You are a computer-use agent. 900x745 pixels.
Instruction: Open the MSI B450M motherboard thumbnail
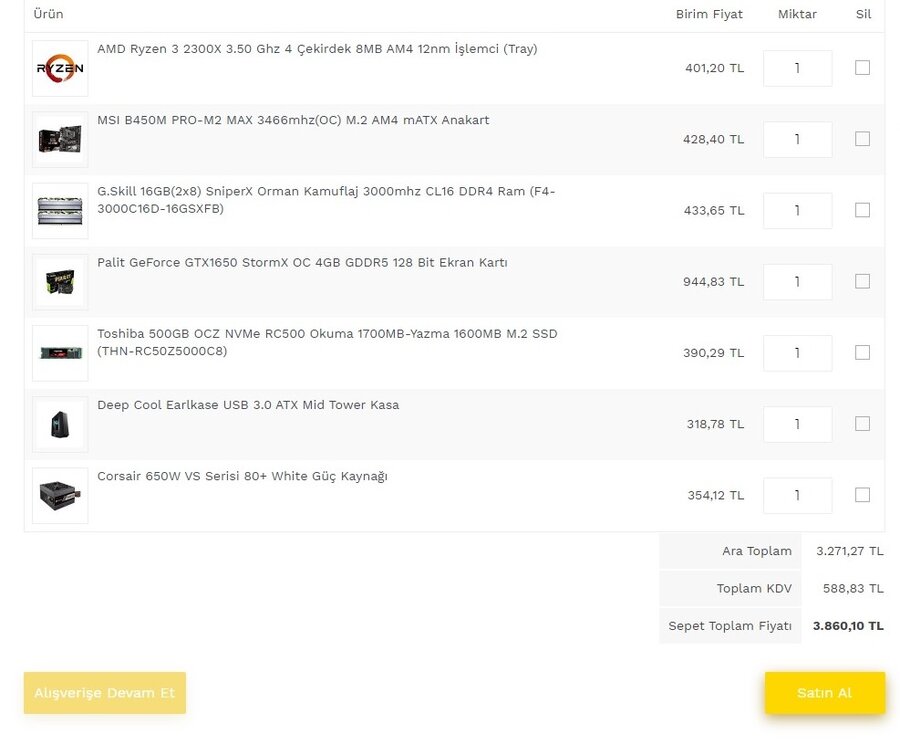click(60, 139)
